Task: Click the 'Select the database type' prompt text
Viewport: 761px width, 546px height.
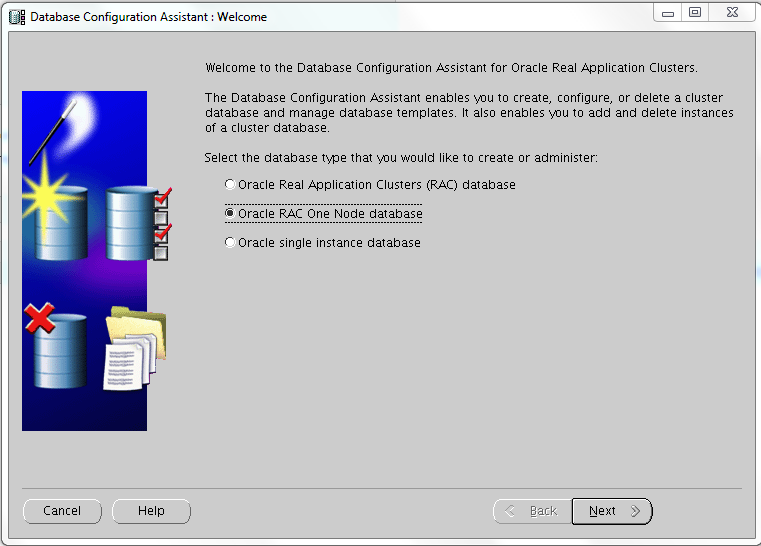Action: click(401, 158)
